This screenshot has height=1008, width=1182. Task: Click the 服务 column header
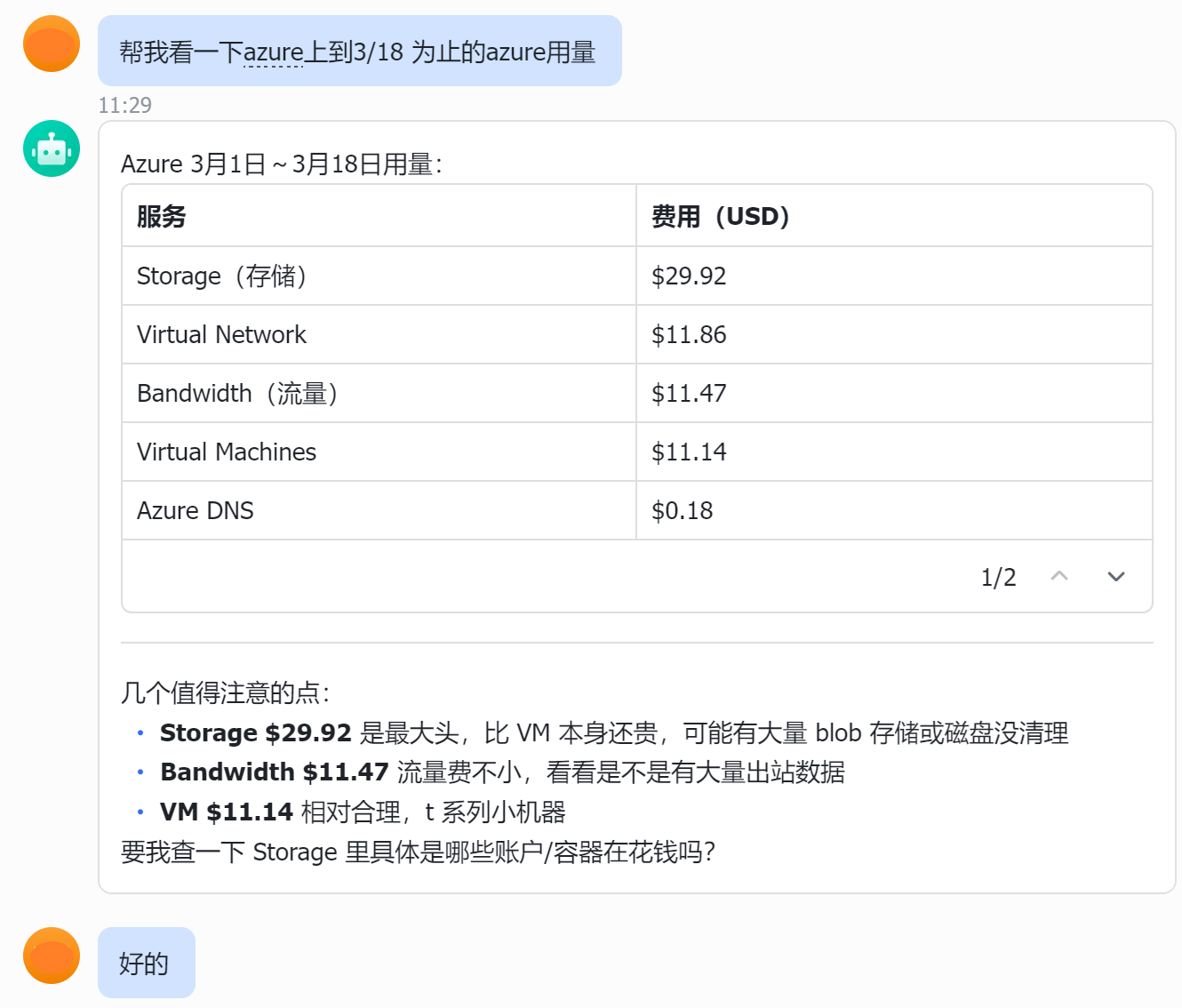click(x=379, y=216)
